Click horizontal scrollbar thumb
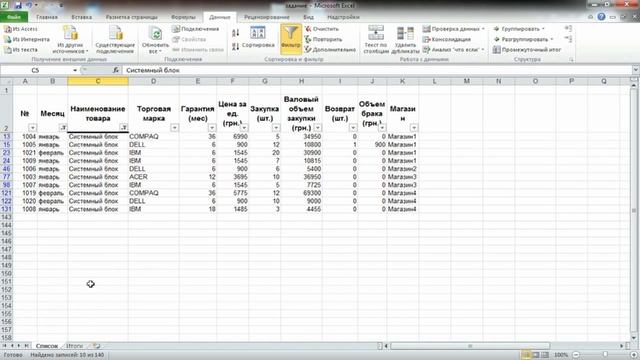The height and width of the screenshot is (360, 640). (x=470, y=346)
